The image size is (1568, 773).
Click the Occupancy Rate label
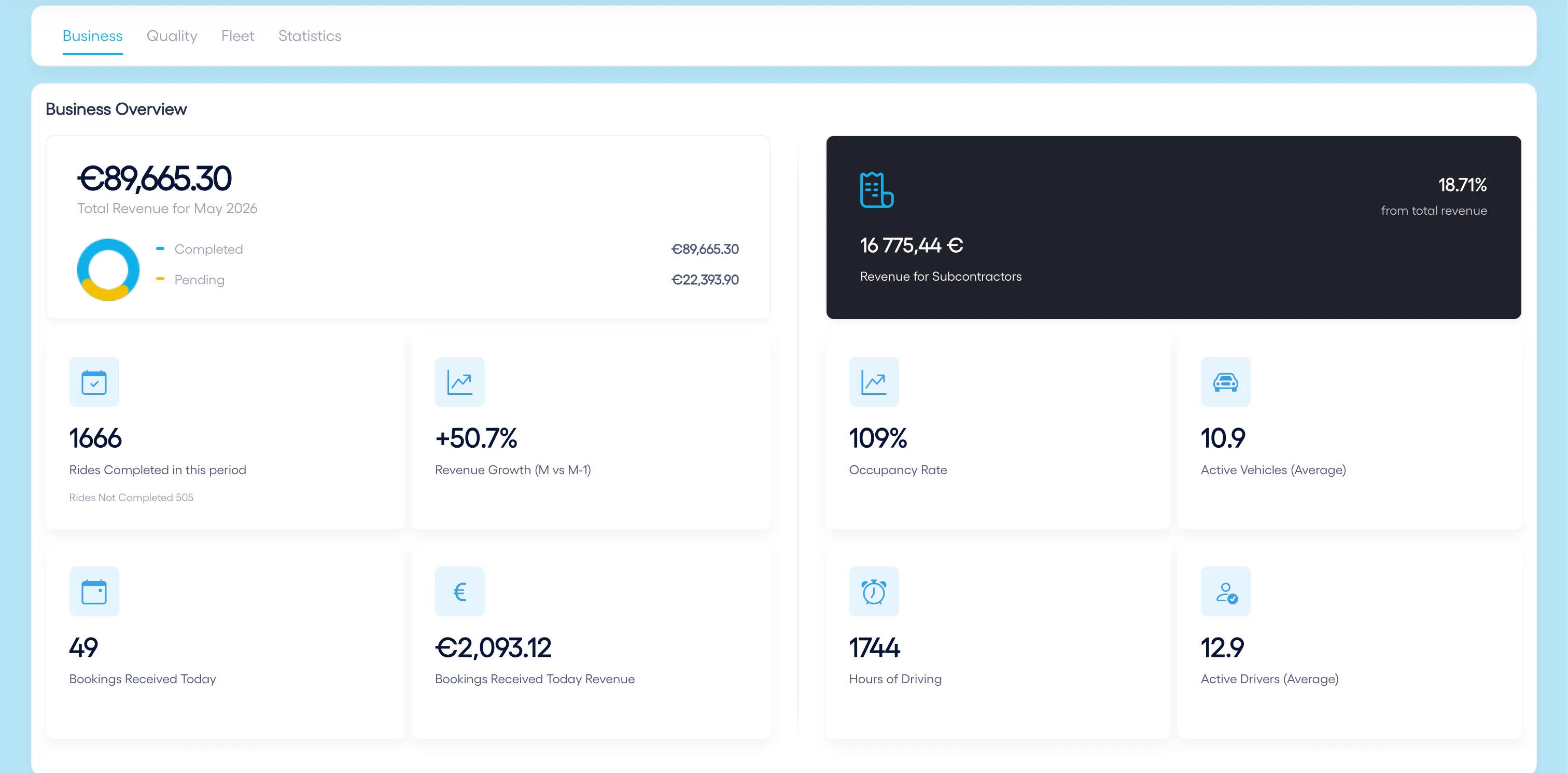898,470
